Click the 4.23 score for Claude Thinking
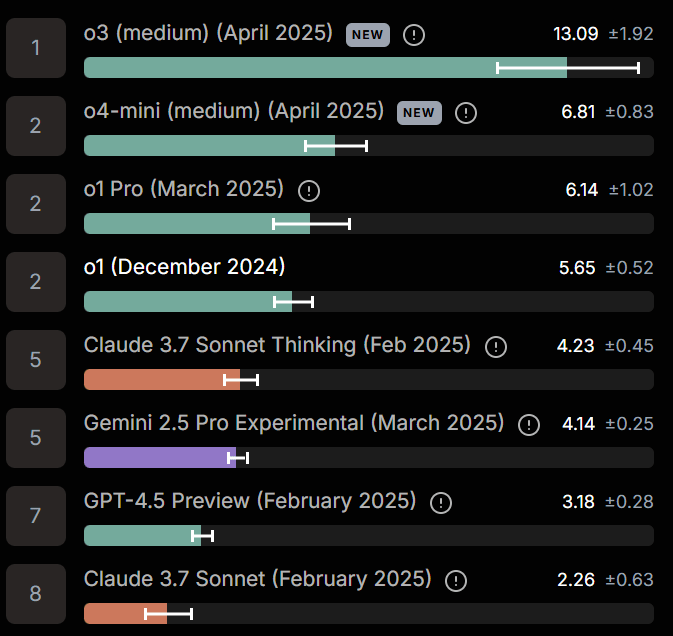This screenshot has height=636, width=673. (575, 346)
